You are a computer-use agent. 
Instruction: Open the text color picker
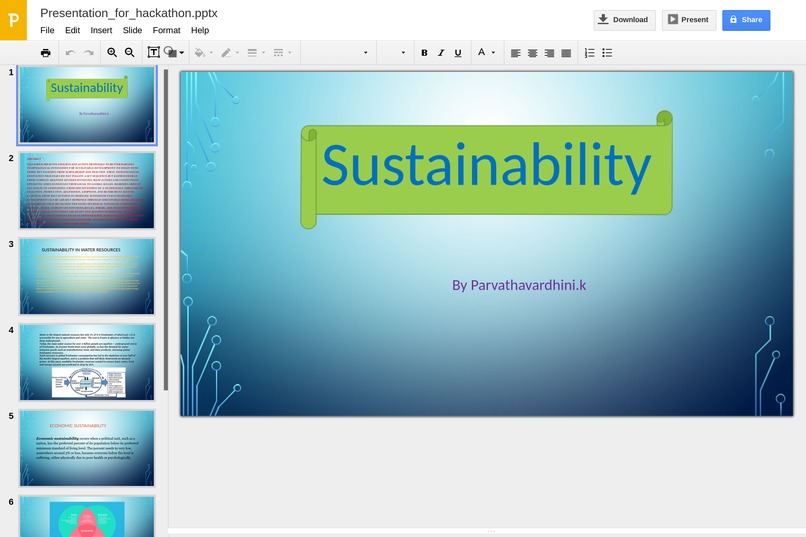481,52
